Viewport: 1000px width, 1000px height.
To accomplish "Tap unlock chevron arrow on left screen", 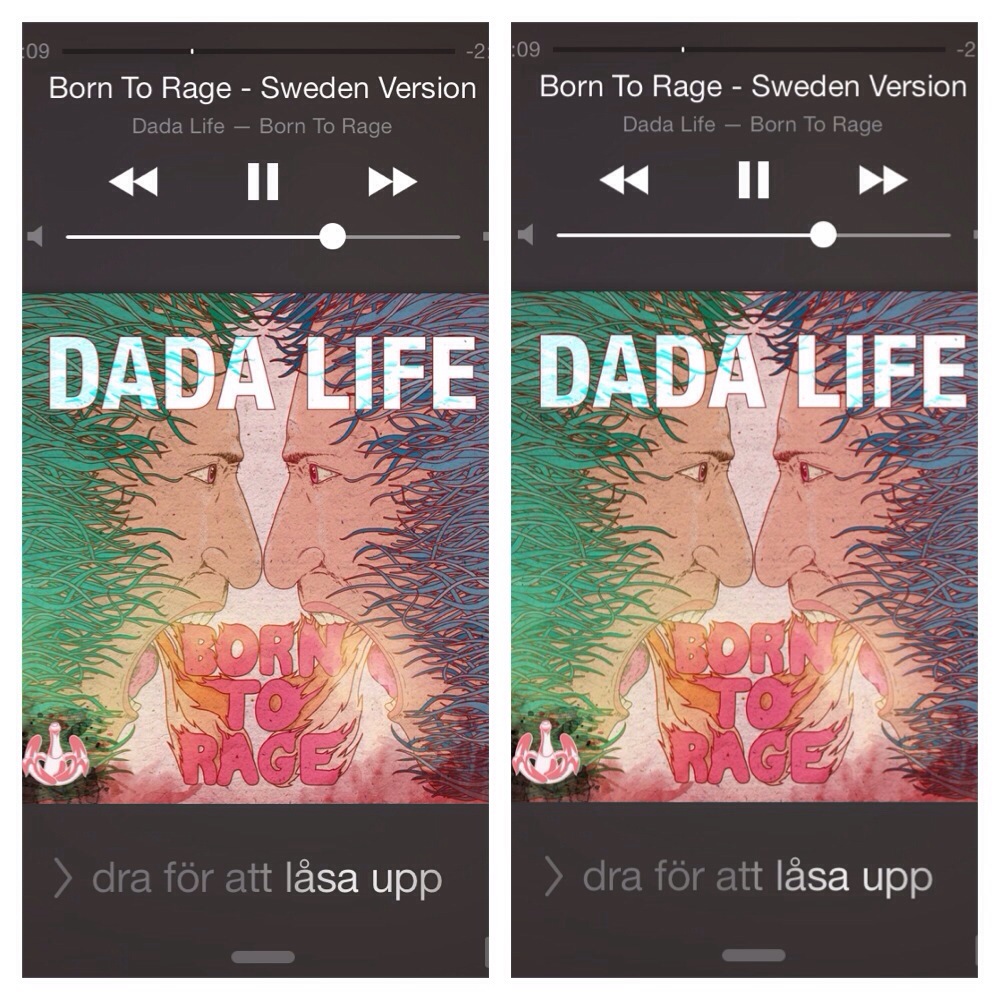I will 62,878.
